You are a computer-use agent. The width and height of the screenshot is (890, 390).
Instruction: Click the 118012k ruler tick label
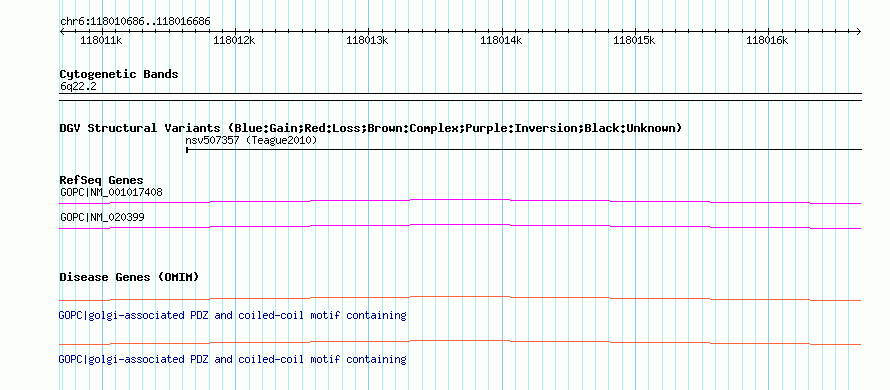234,40
